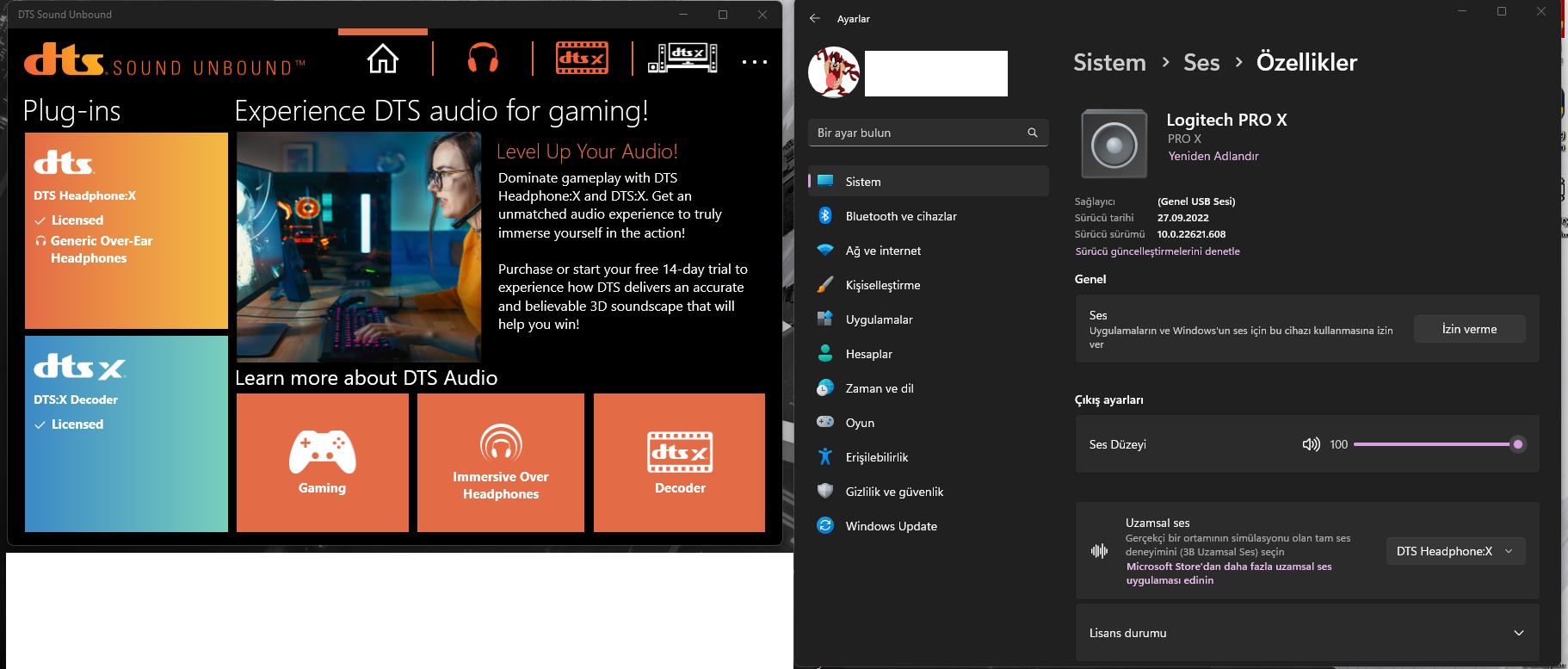1568x669 pixels.
Task: Close the Ayarlar settings window
Action: point(1541,11)
